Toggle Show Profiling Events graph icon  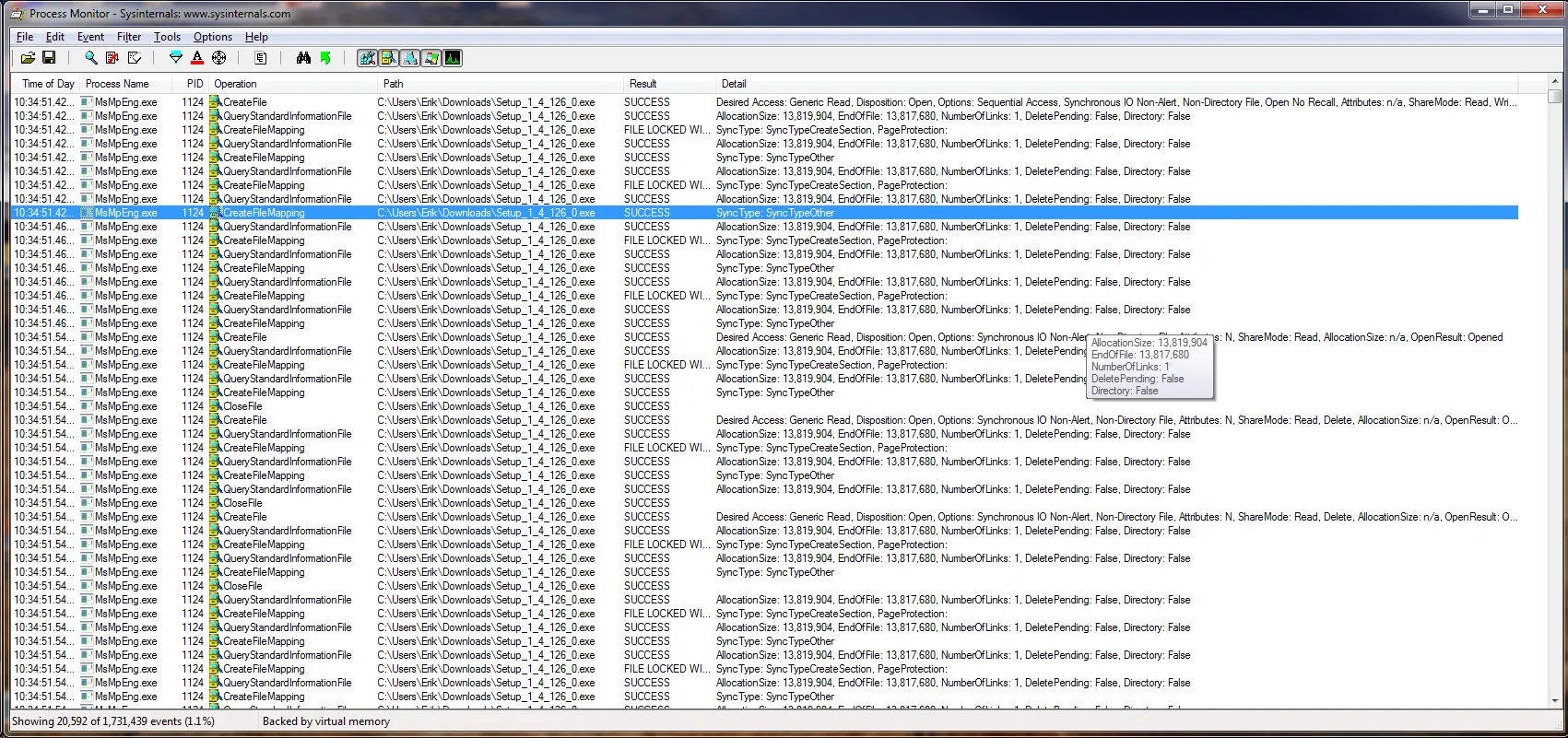453,58
